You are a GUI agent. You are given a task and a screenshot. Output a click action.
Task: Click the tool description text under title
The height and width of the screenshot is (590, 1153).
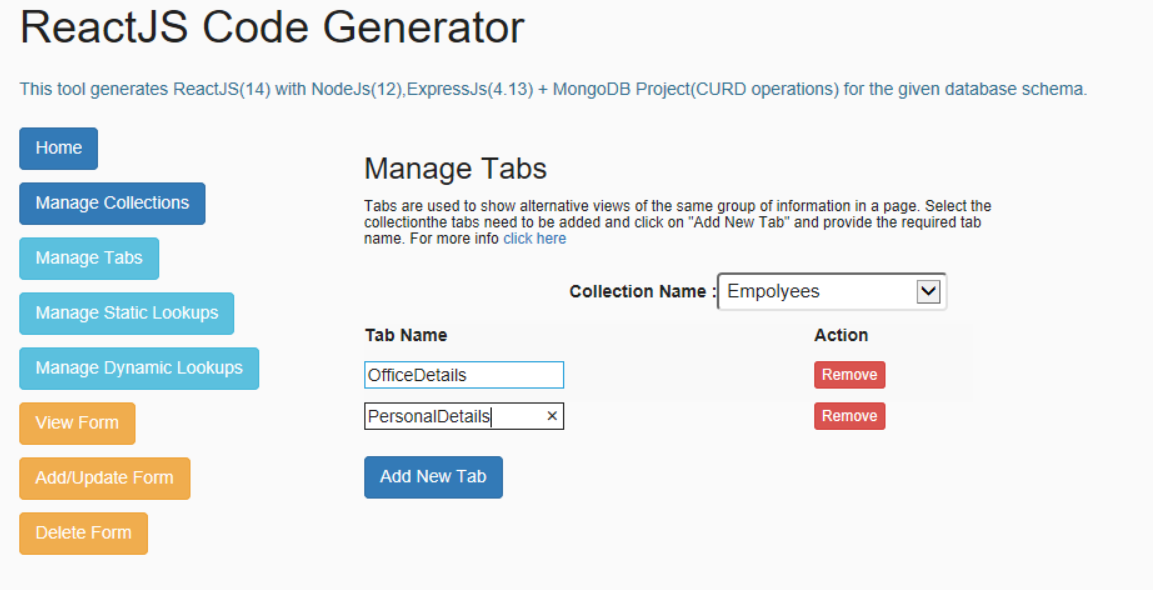tap(553, 89)
